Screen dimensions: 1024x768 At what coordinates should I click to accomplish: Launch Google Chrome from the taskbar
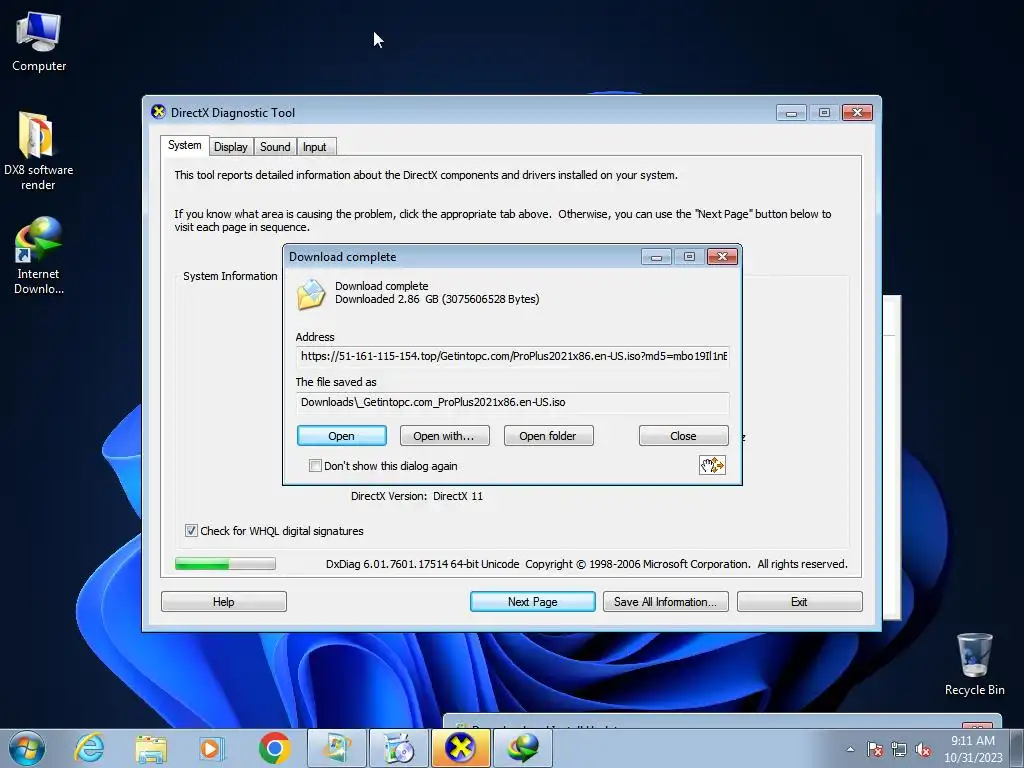coord(274,748)
